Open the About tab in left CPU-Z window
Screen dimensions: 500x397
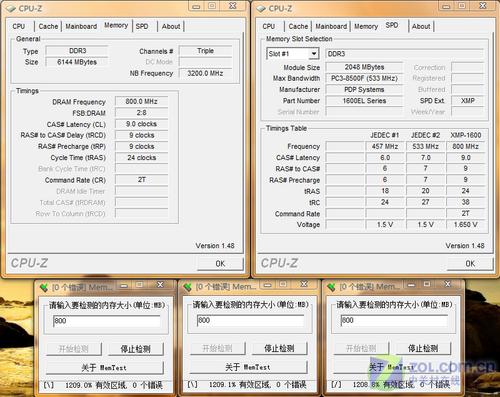point(171,26)
